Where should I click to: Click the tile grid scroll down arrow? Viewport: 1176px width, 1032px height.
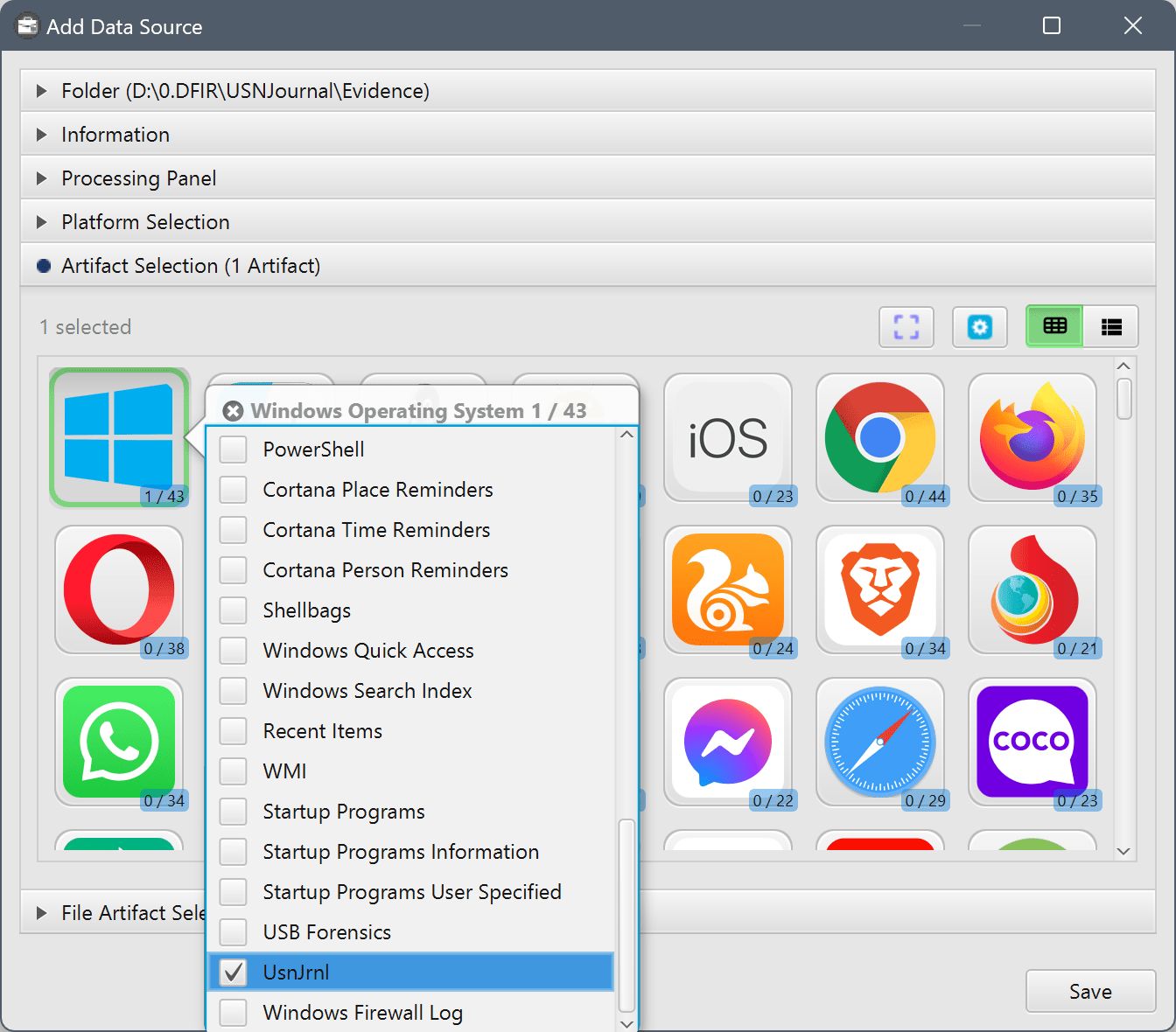pyautogui.click(x=1124, y=851)
